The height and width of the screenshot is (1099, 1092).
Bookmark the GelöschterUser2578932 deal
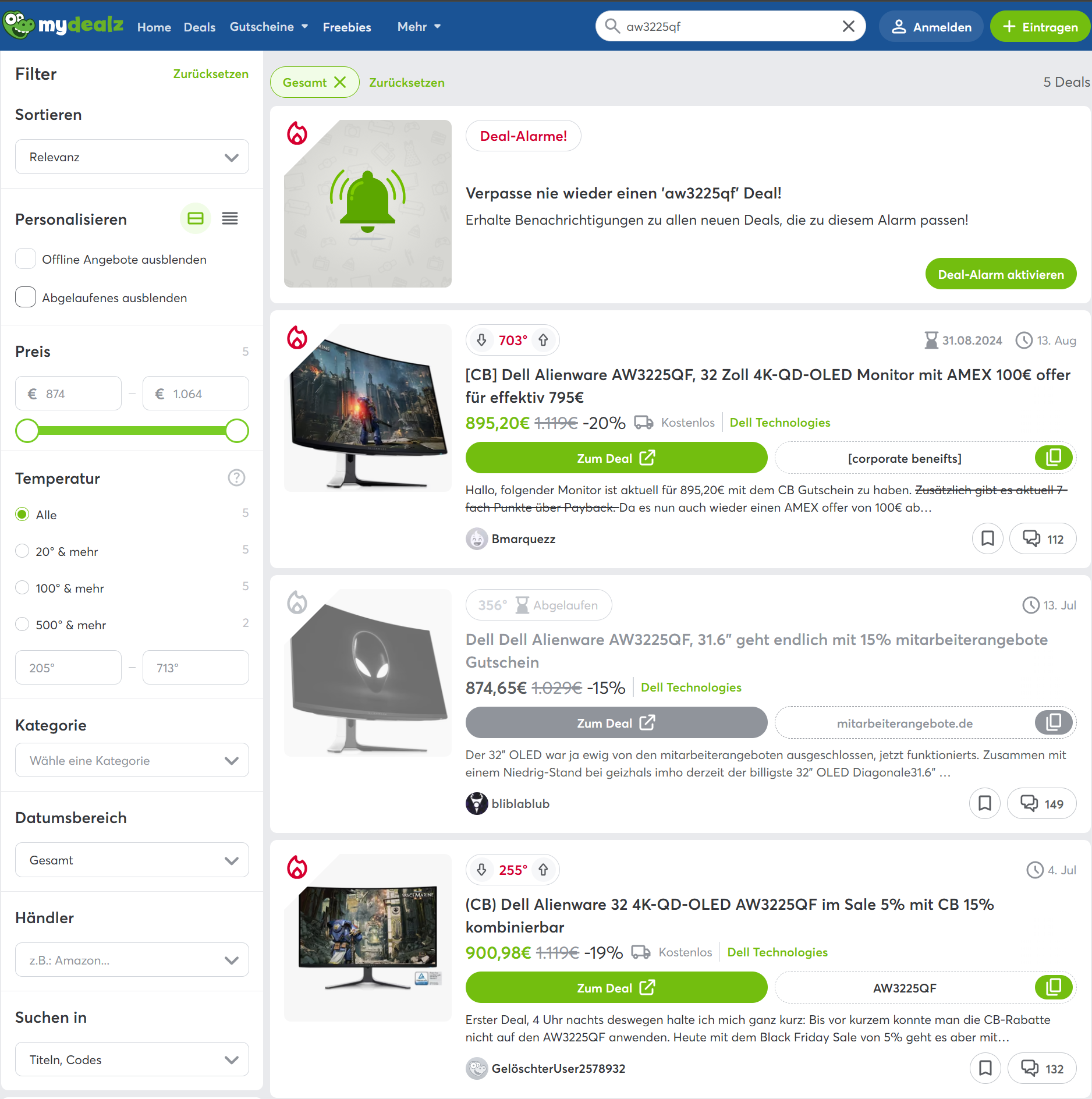point(985,1068)
